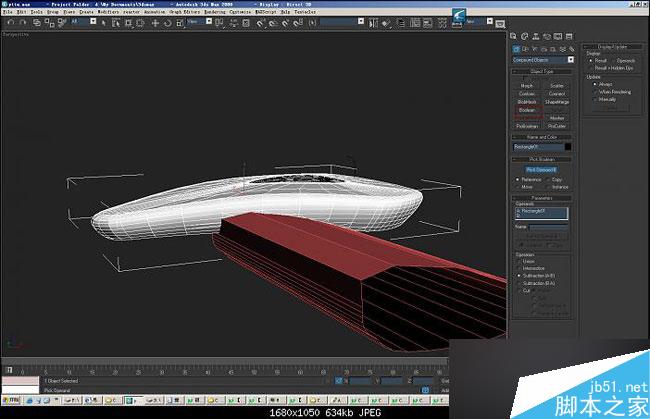Select the Shapes create category icon
Screen dimensions: 650x419
click(525, 49)
